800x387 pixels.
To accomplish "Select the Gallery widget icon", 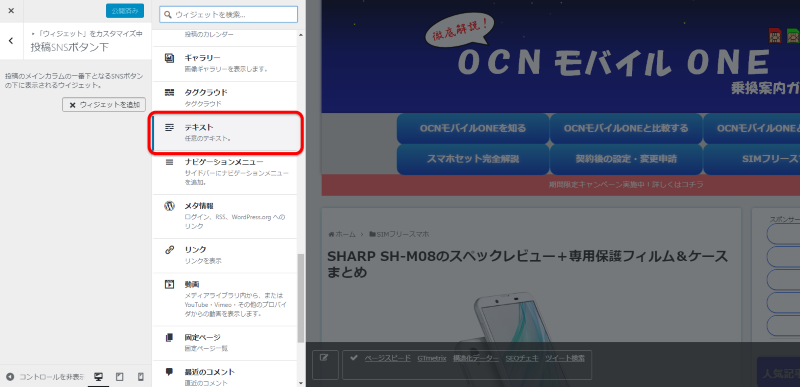I will (x=169, y=58).
